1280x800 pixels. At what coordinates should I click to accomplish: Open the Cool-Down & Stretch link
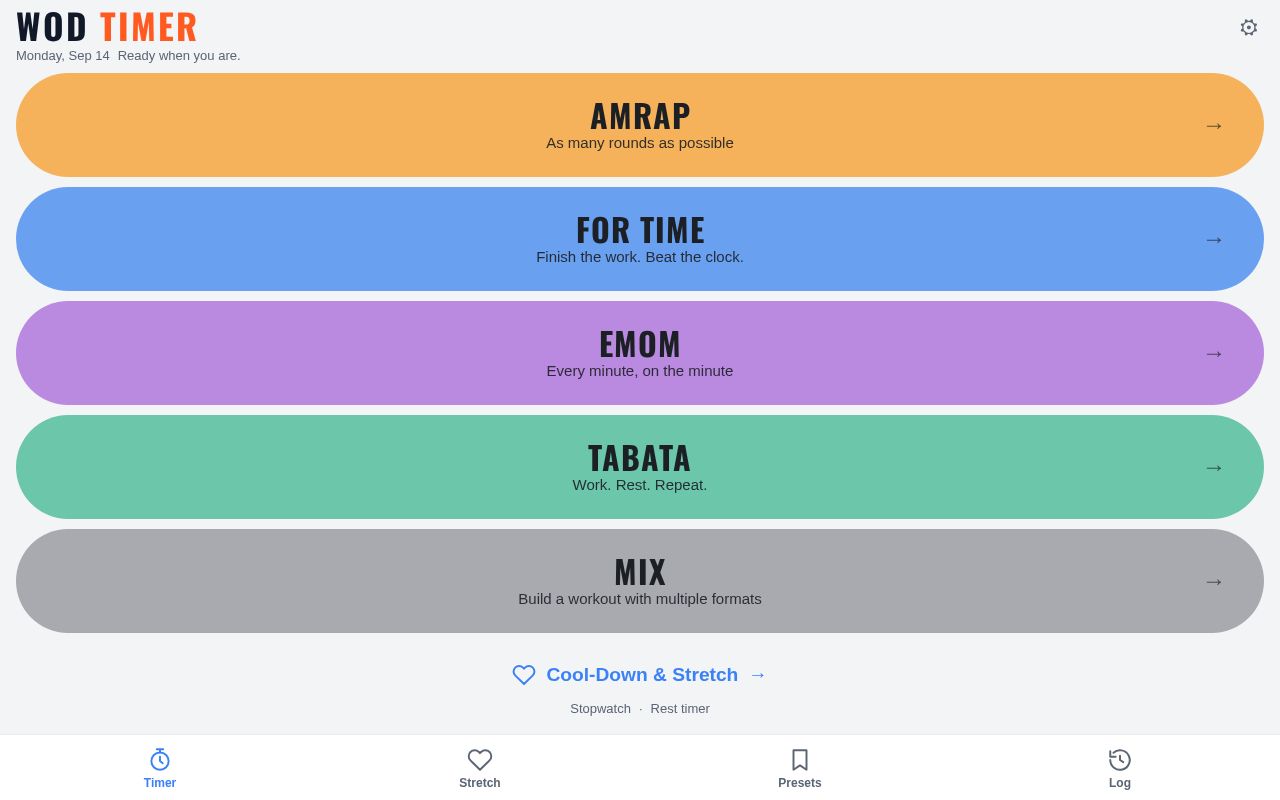click(x=640, y=675)
